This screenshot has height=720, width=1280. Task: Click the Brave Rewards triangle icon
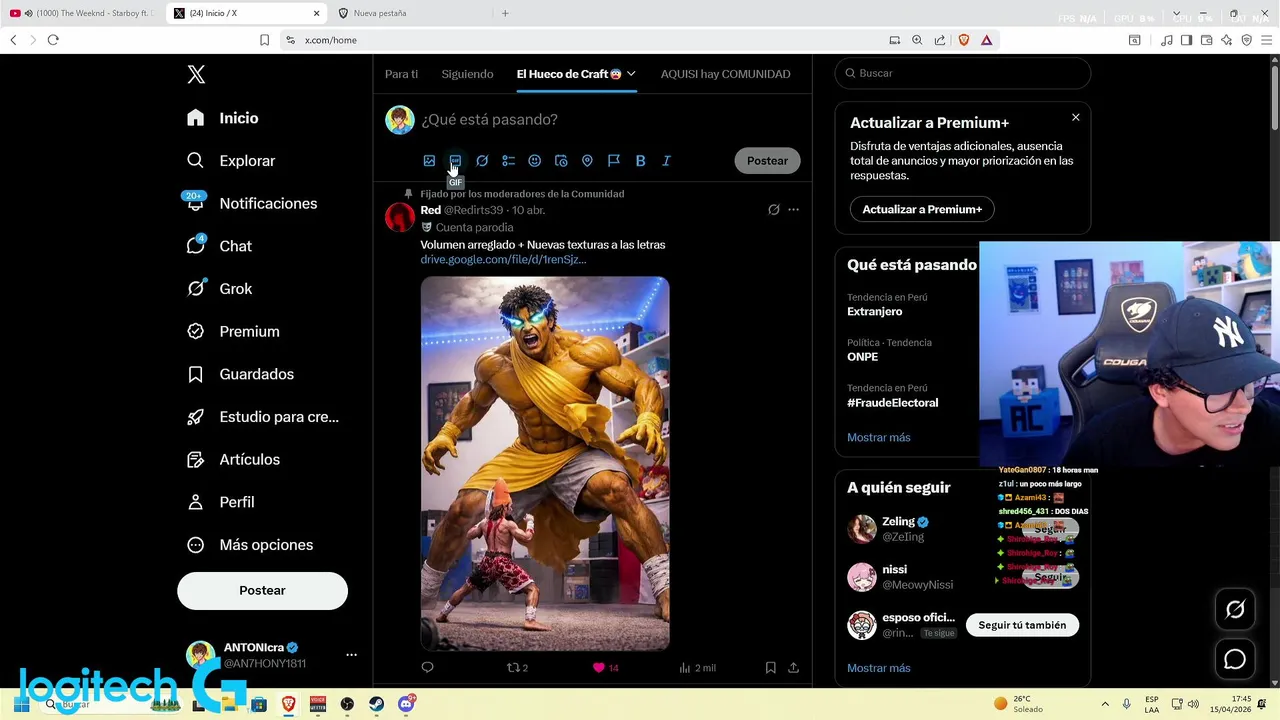[x=986, y=40]
